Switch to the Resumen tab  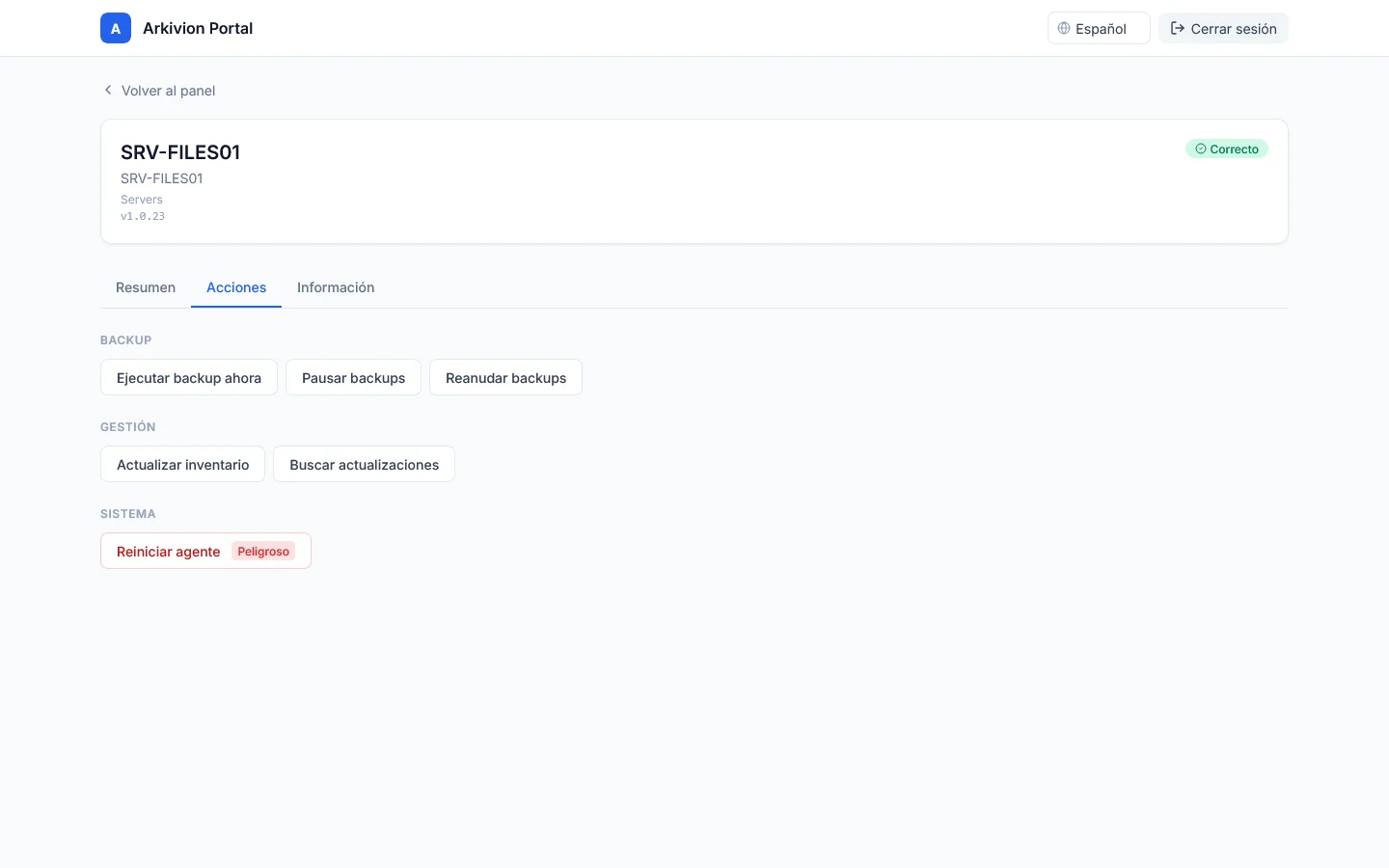146,287
